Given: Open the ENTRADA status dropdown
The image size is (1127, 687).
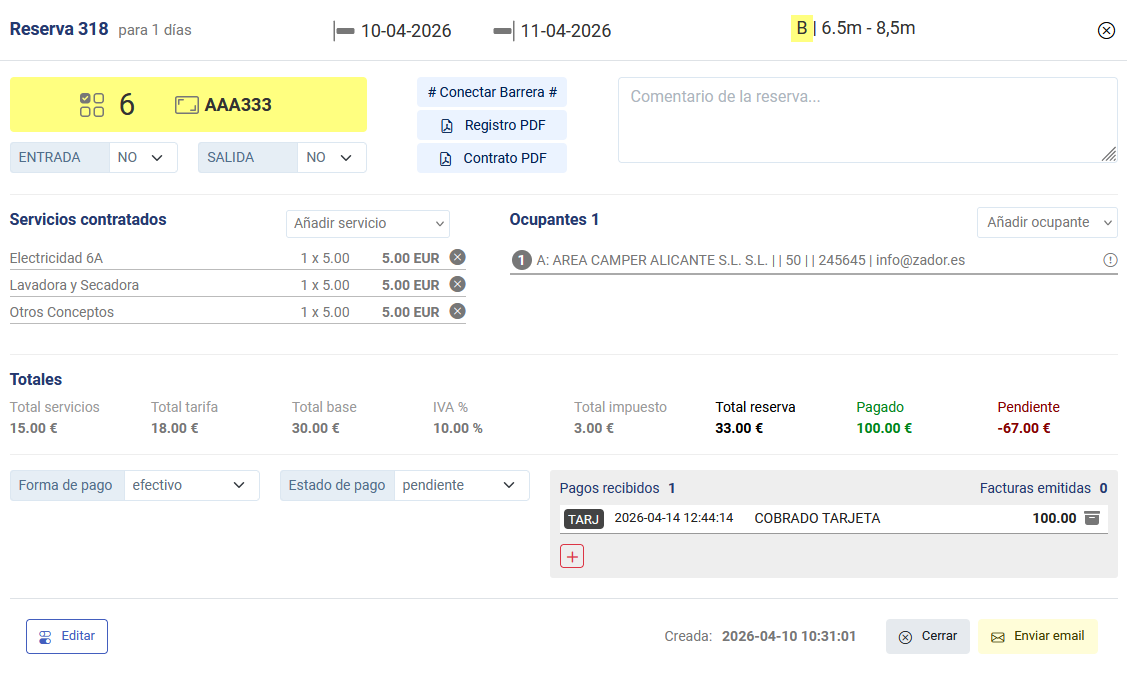Looking at the screenshot, I should click(143, 157).
